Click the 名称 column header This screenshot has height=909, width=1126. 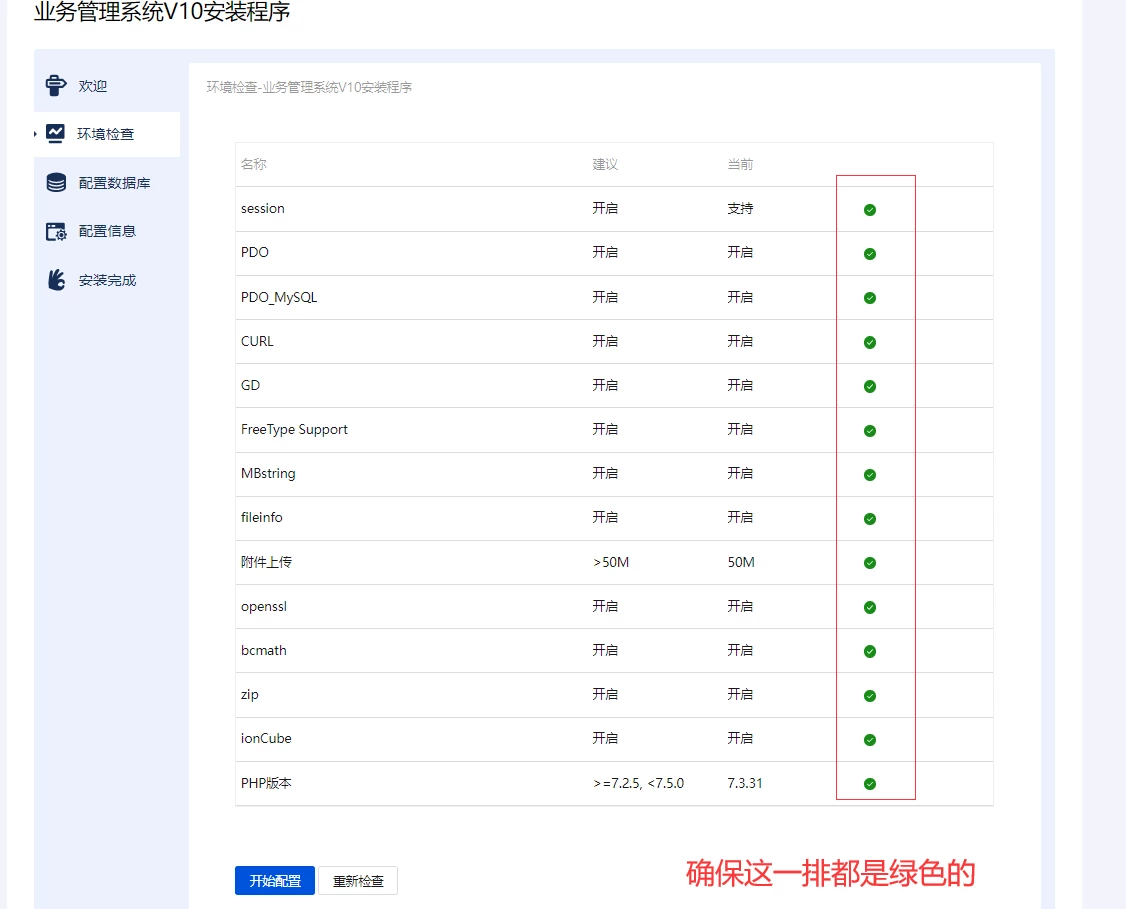coord(254,164)
